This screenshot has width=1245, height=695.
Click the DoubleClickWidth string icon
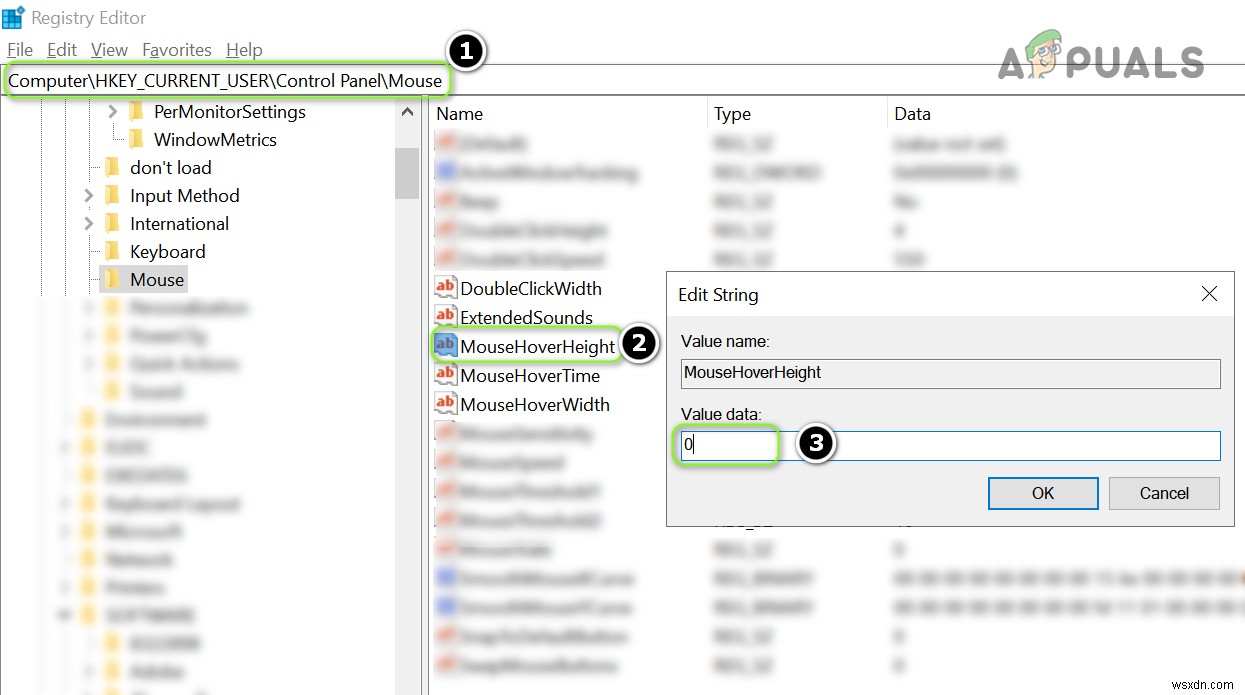click(445, 288)
